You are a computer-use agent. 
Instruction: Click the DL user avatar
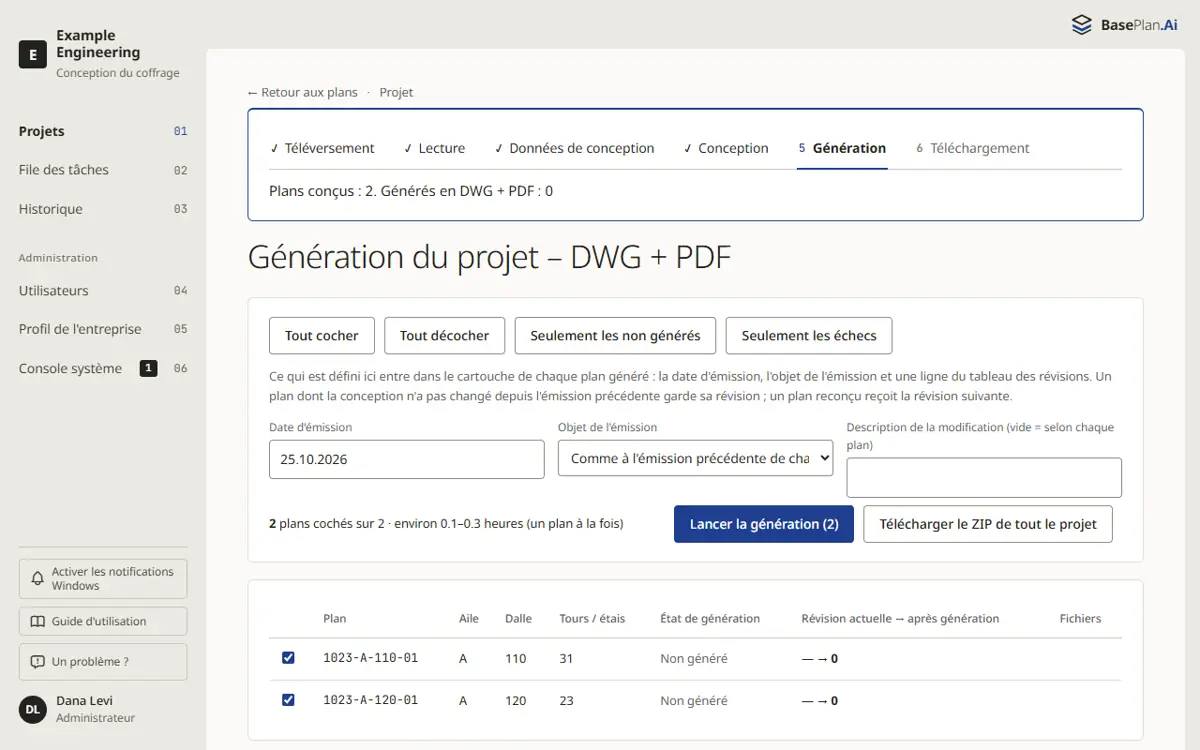click(x=33, y=709)
